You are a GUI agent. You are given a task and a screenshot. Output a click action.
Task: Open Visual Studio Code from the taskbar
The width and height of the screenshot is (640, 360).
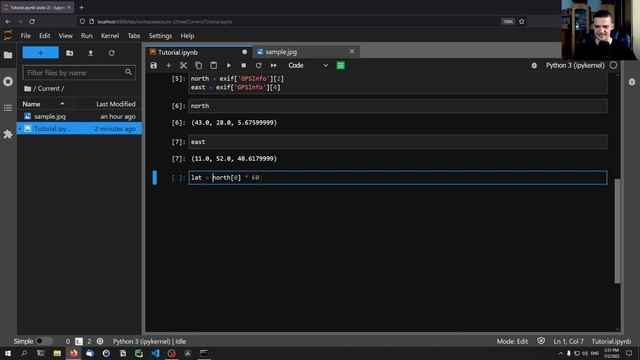pyautogui.click(x=156, y=353)
